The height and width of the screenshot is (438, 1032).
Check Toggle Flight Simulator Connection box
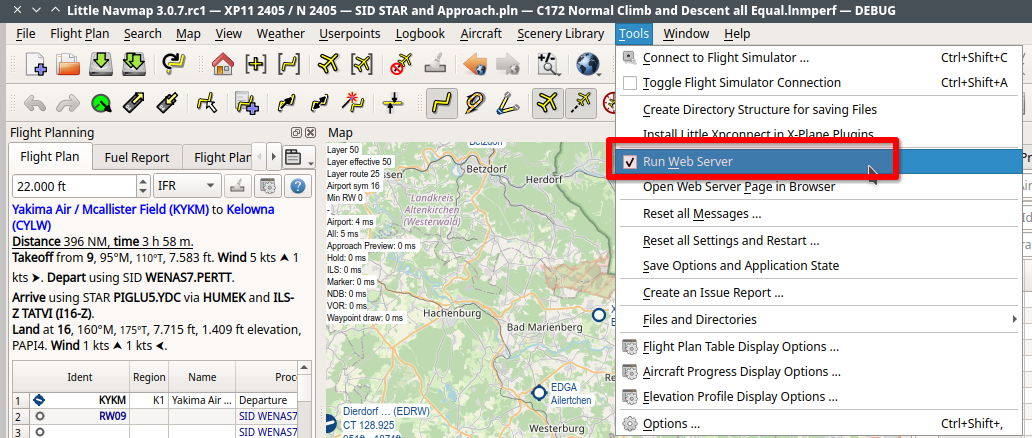click(630, 83)
